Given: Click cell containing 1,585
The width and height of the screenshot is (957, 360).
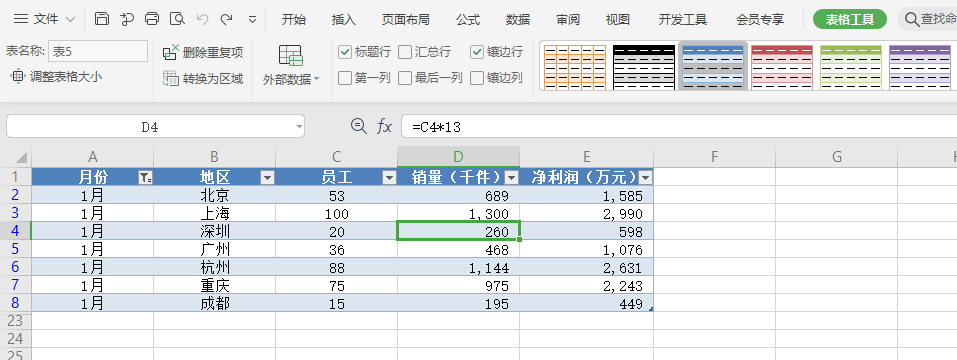Looking at the screenshot, I should (x=587, y=195).
